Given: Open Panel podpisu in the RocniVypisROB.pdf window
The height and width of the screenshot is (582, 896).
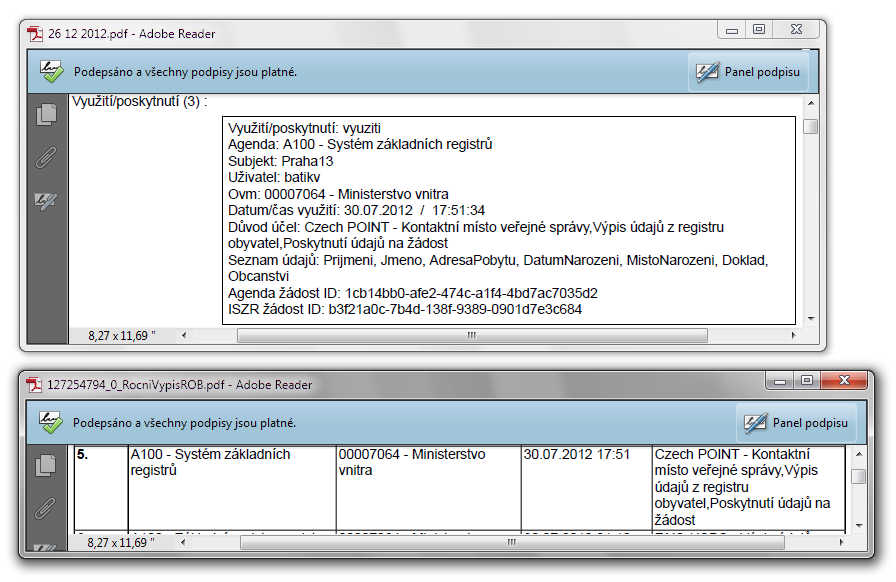Looking at the screenshot, I should point(797,423).
